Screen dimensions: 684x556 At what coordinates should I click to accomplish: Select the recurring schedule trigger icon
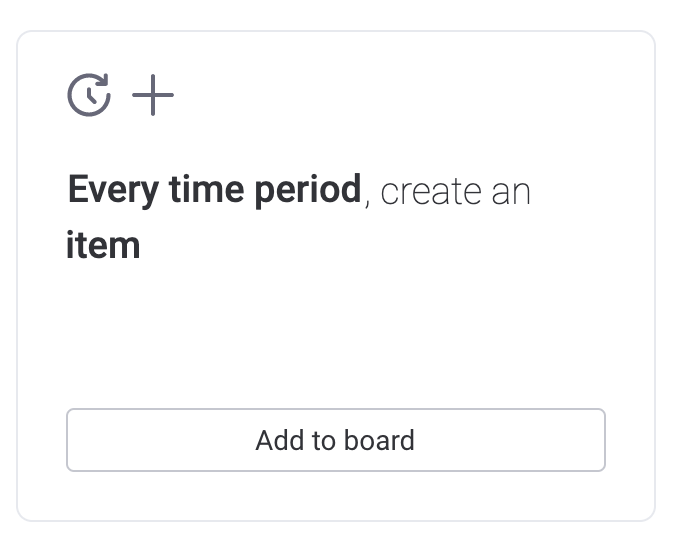pyautogui.click(x=89, y=95)
